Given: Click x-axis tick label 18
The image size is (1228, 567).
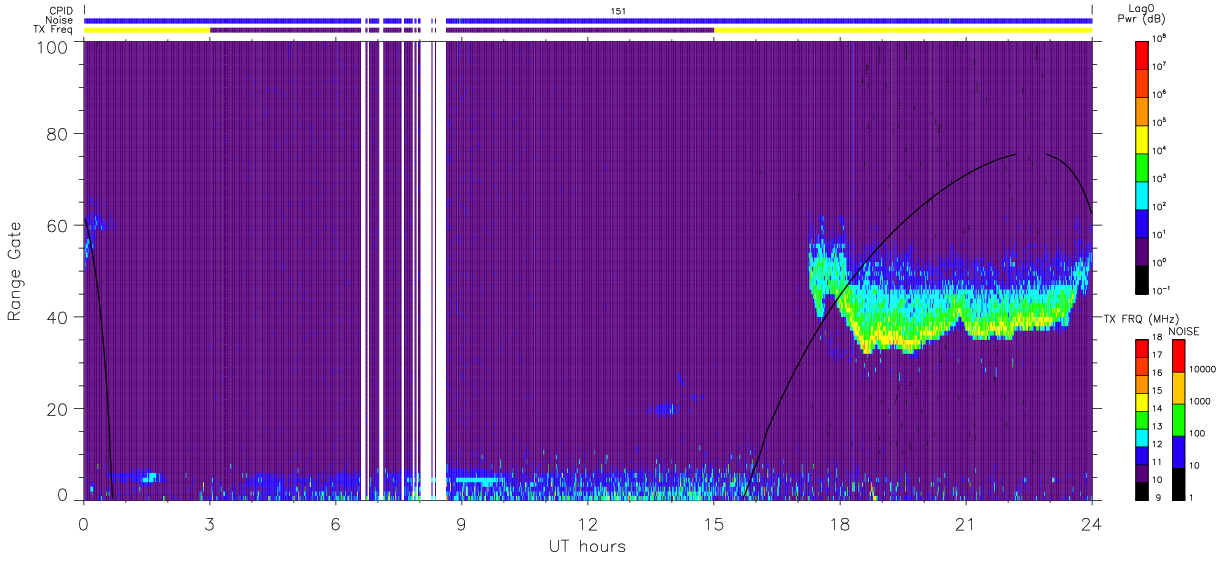Looking at the screenshot, I should coord(839,524).
